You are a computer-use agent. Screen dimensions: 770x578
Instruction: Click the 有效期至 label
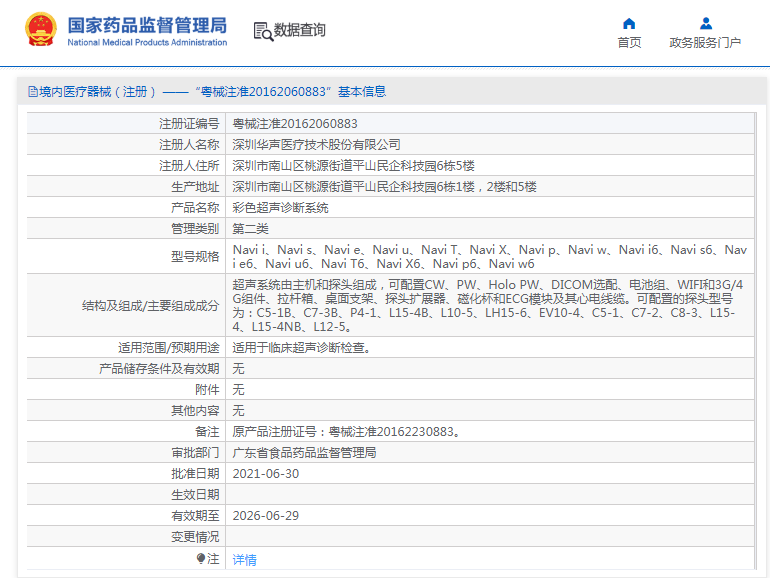[x=195, y=516]
